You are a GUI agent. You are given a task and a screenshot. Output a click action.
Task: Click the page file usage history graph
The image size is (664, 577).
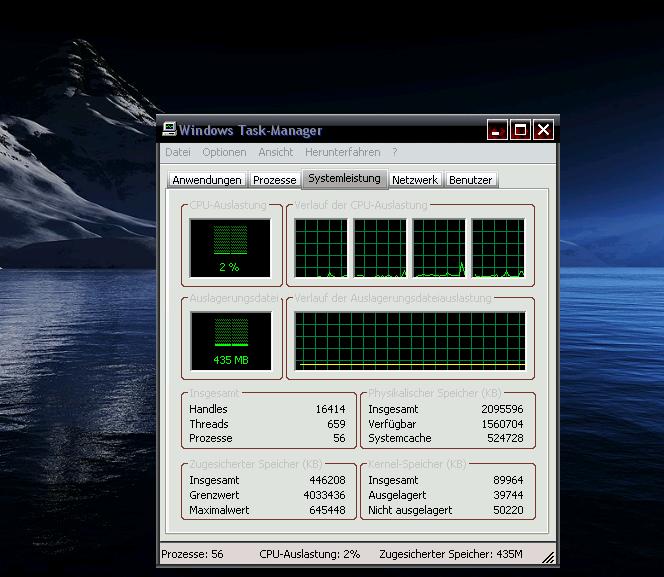(x=410, y=341)
